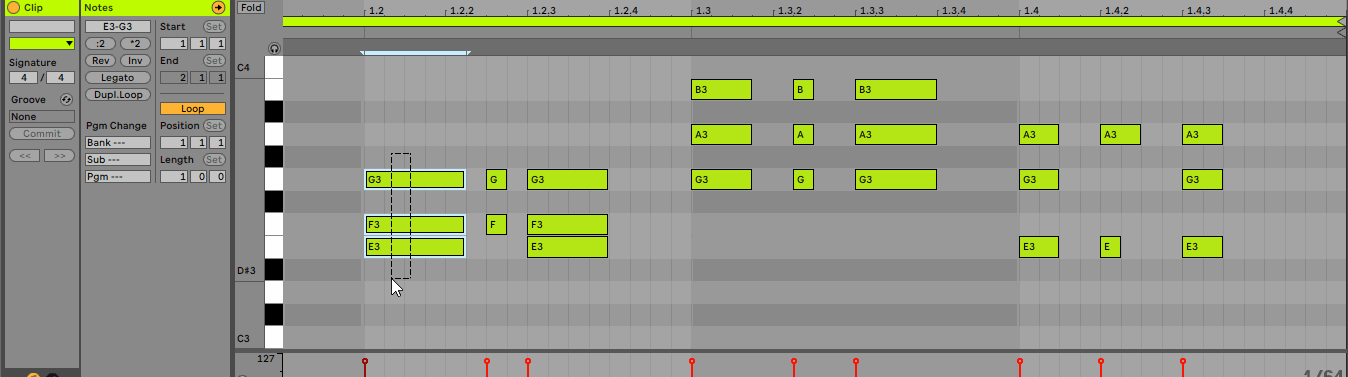This screenshot has height=377, width=1348.
Task: Click the Length Set button
Action: tap(214, 160)
